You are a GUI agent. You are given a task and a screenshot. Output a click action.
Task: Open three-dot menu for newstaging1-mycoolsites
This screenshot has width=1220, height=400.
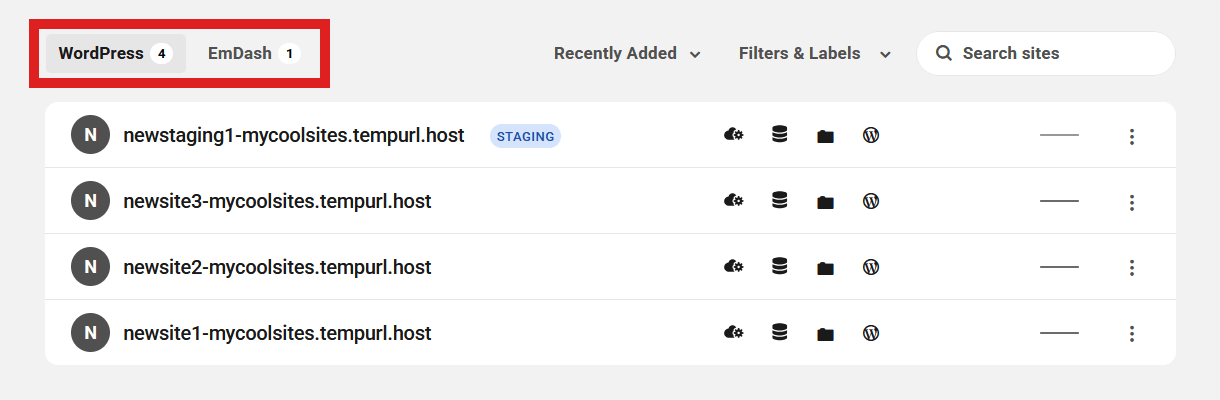click(x=1132, y=136)
